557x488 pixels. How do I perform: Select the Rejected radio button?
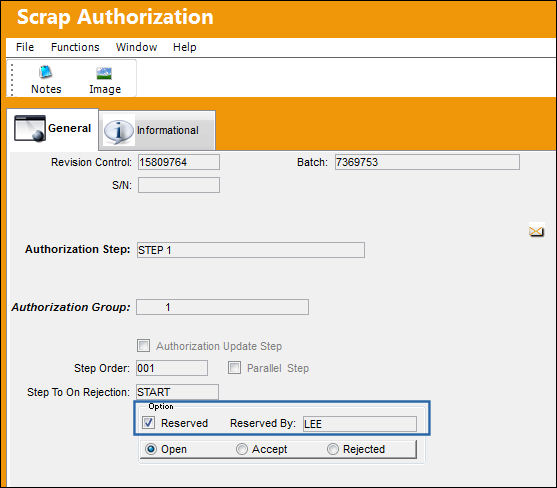(333, 449)
